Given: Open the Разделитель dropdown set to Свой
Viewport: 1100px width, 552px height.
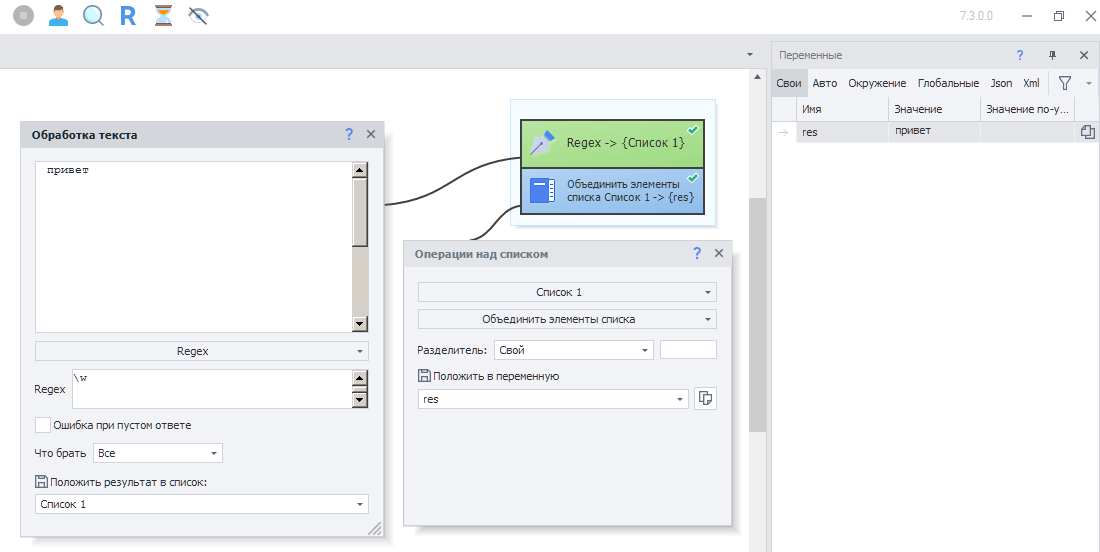Looking at the screenshot, I should [574, 350].
